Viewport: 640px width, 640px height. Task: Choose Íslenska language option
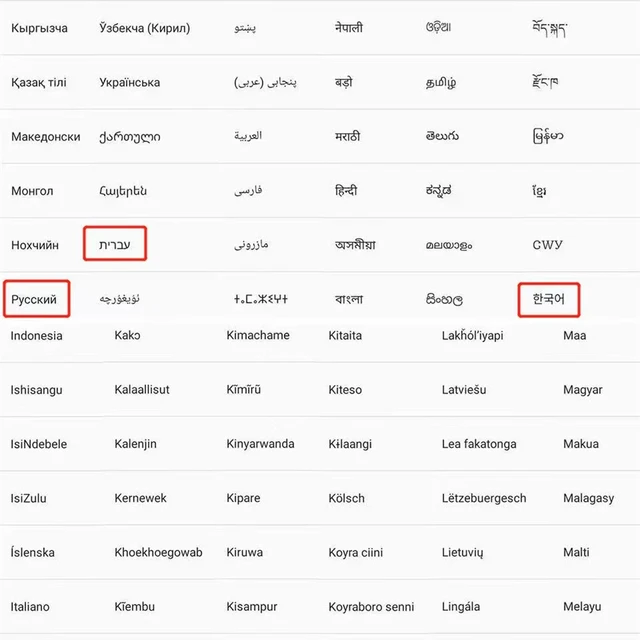(x=33, y=552)
